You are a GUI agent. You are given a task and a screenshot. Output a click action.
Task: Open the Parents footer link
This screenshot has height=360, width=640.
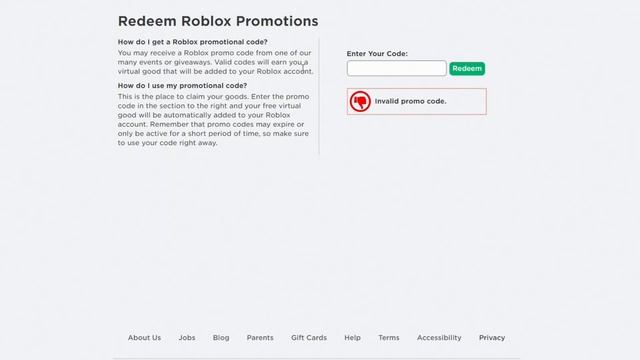tap(260, 338)
